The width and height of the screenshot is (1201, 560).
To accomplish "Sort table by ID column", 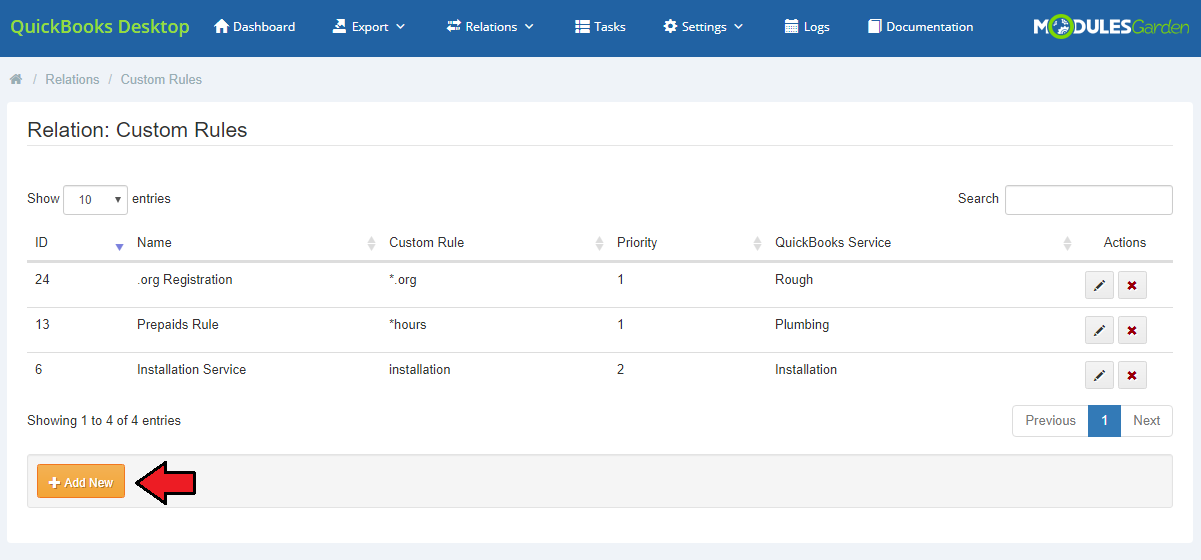I will pos(78,243).
